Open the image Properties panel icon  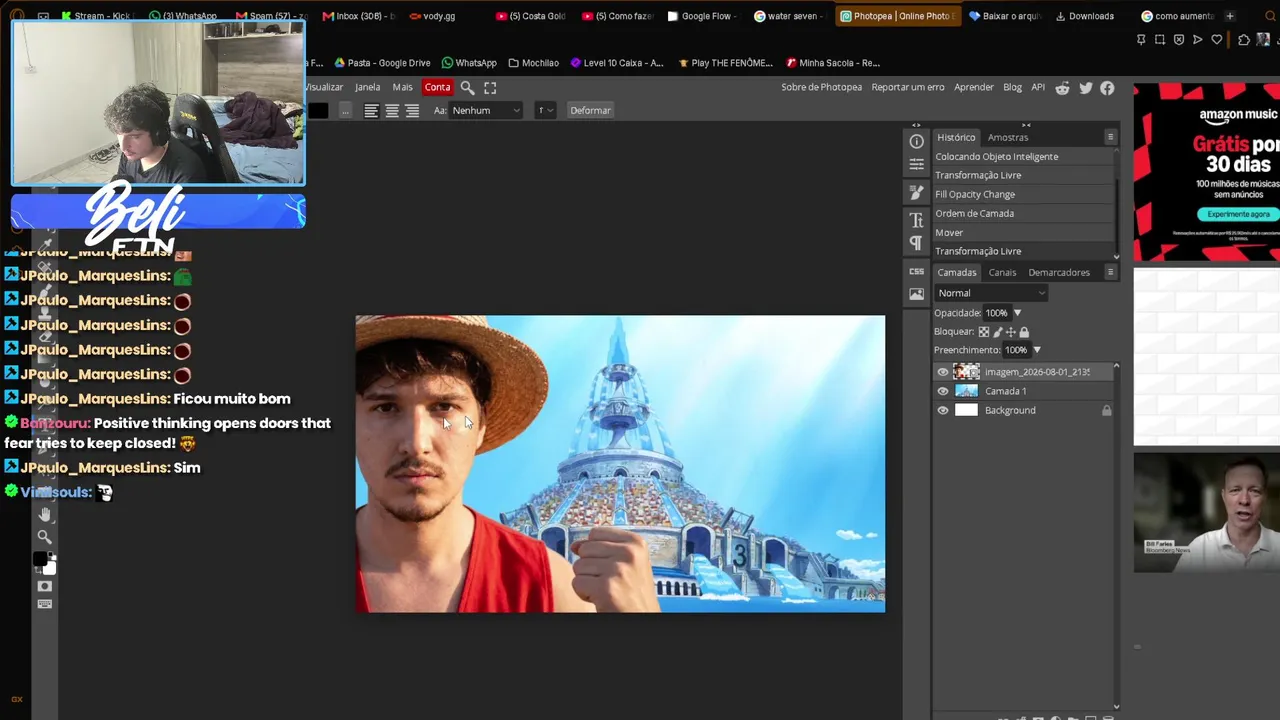coord(916,294)
